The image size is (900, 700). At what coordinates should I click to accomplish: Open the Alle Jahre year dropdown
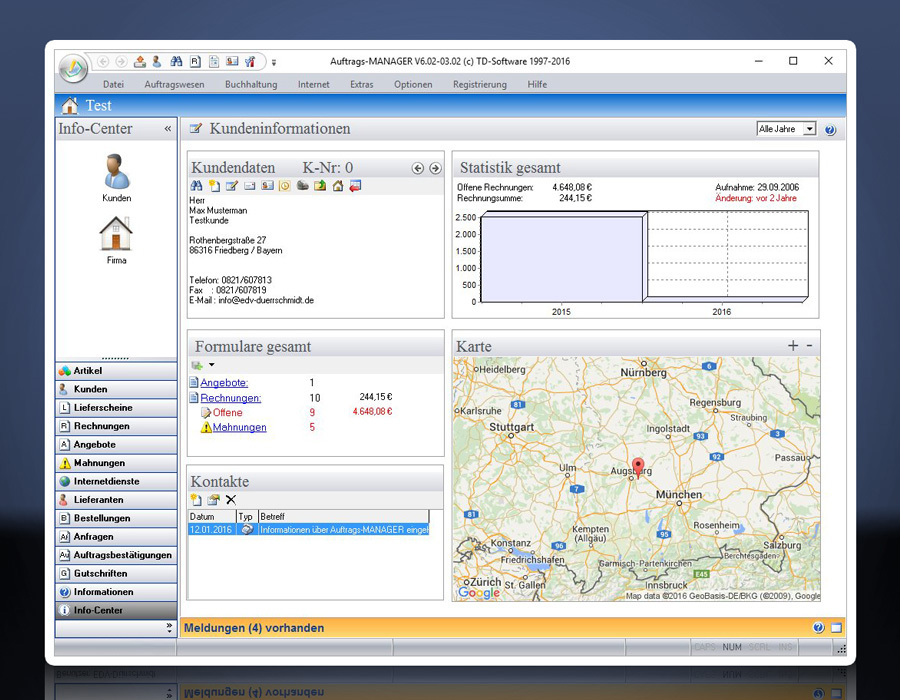tap(809, 129)
